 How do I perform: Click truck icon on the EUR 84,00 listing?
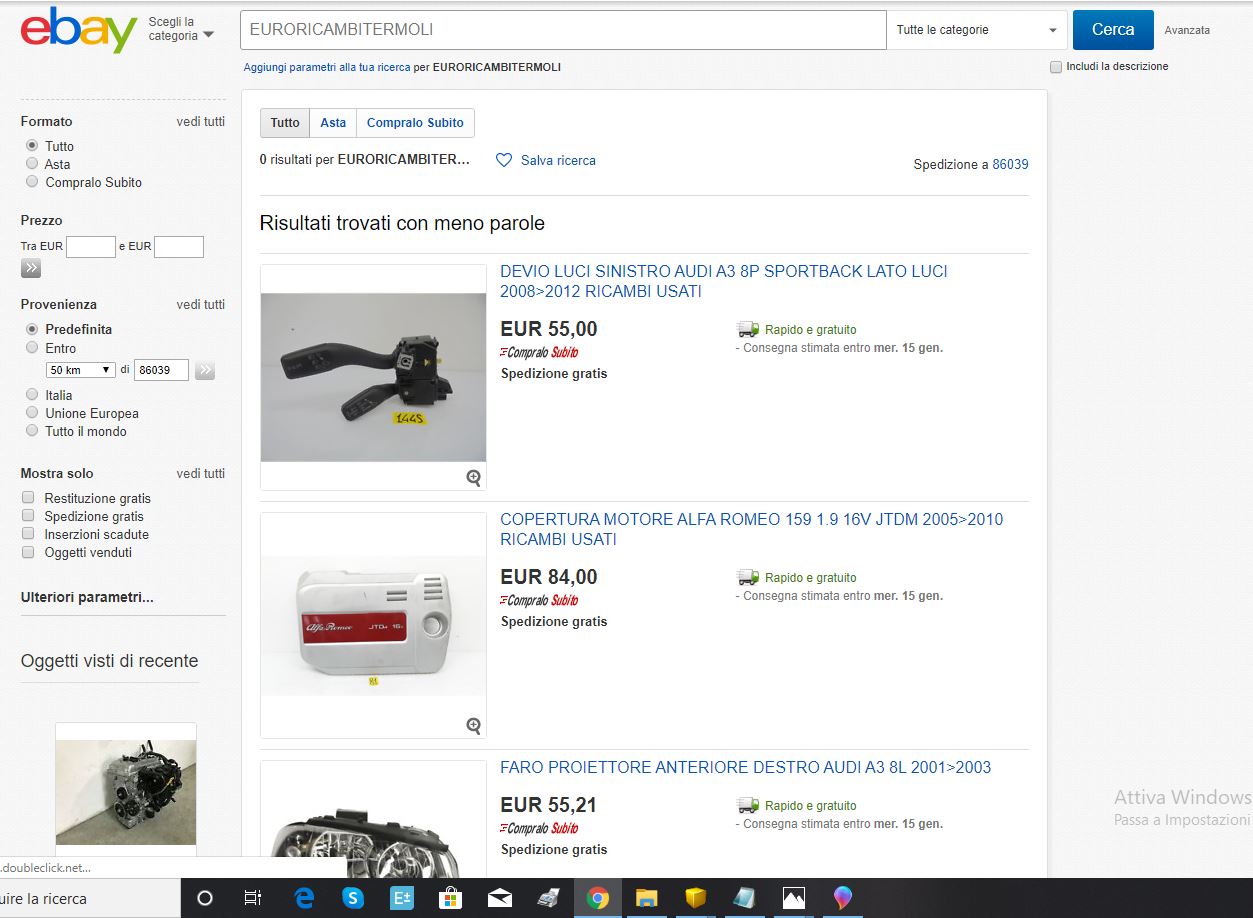747,577
